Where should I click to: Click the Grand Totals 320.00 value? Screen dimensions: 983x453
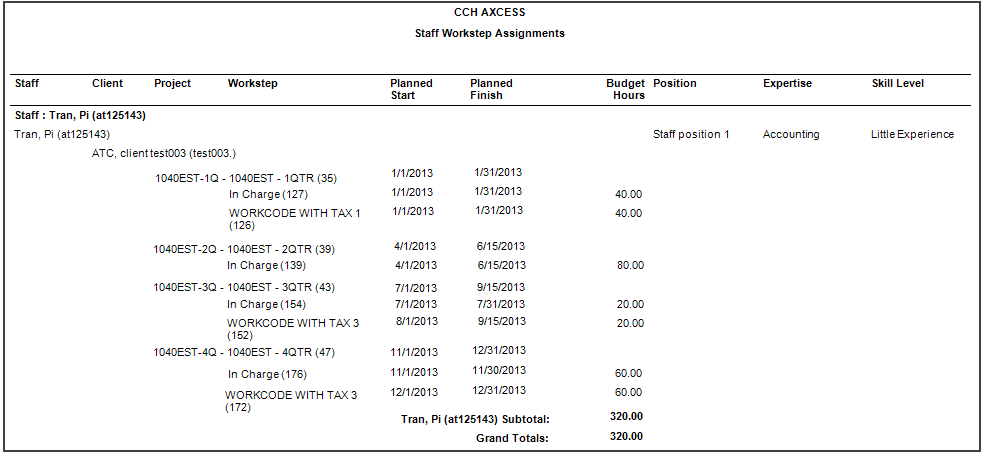[626, 436]
